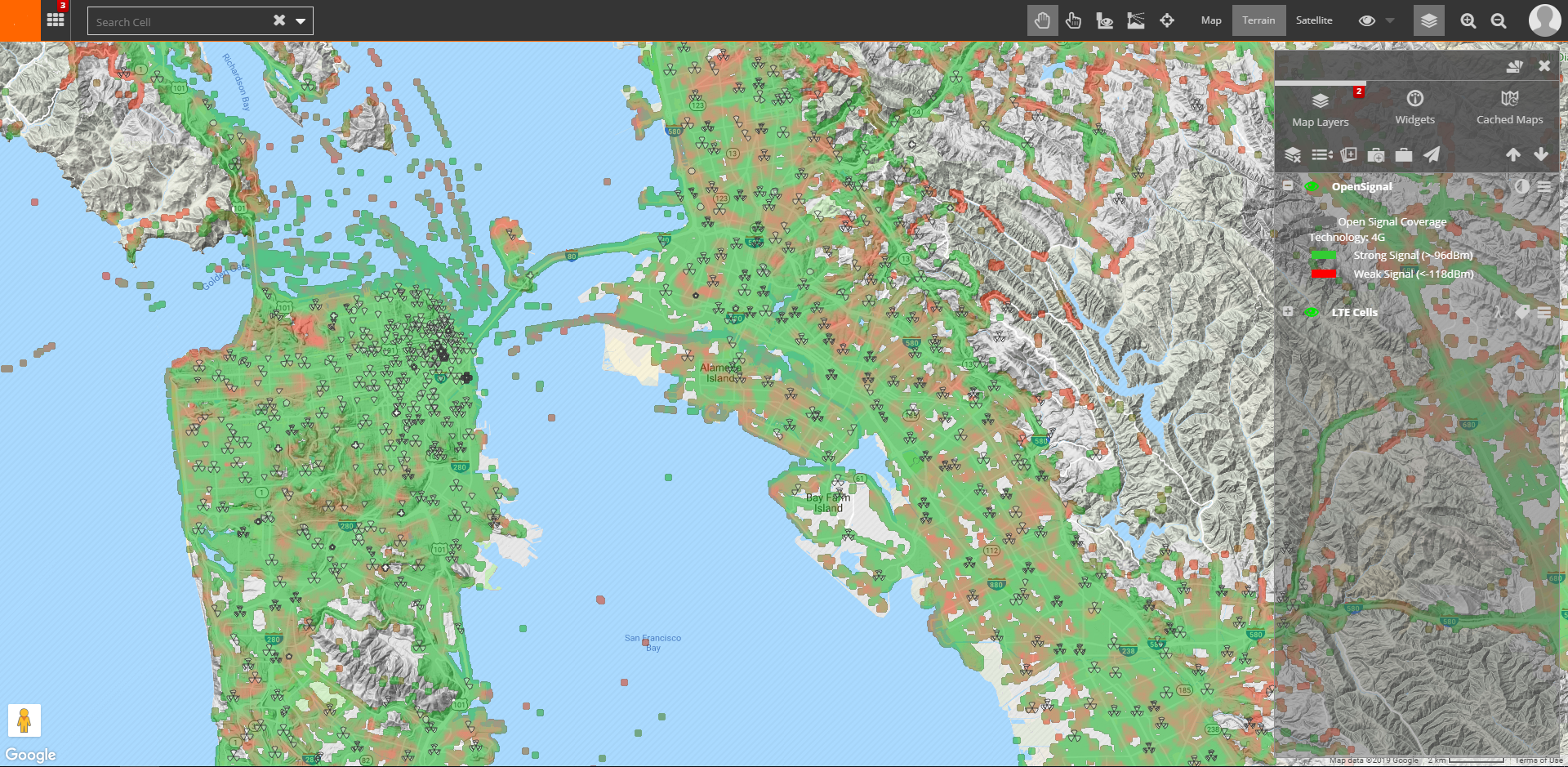Toggle OpenSignal layer visibility eye
The height and width of the screenshot is (767, 1568).
point(1312,186)
